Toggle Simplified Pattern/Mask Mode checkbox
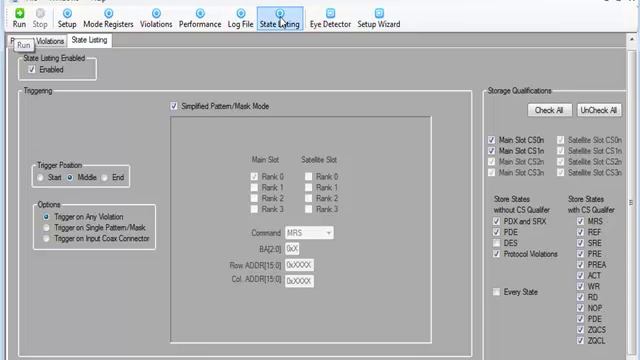The image size is (640, 360). (x=174, y=106)
